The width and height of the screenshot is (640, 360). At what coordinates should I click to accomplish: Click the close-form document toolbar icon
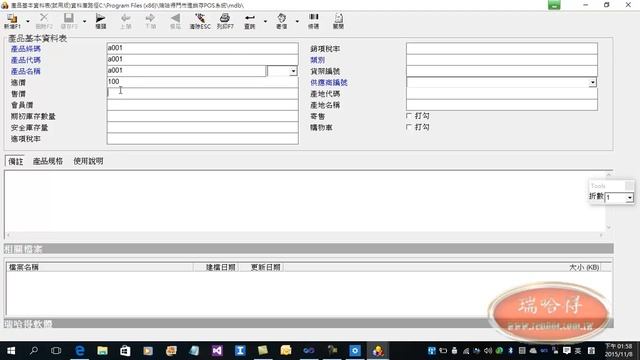coord(338,21)
